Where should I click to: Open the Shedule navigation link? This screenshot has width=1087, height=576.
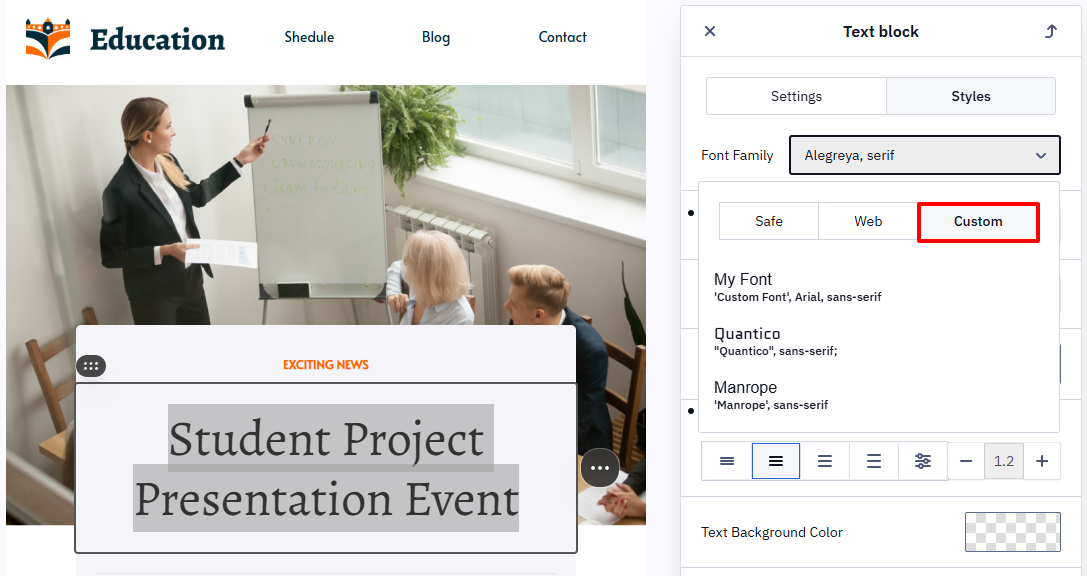tap(309, 37)
